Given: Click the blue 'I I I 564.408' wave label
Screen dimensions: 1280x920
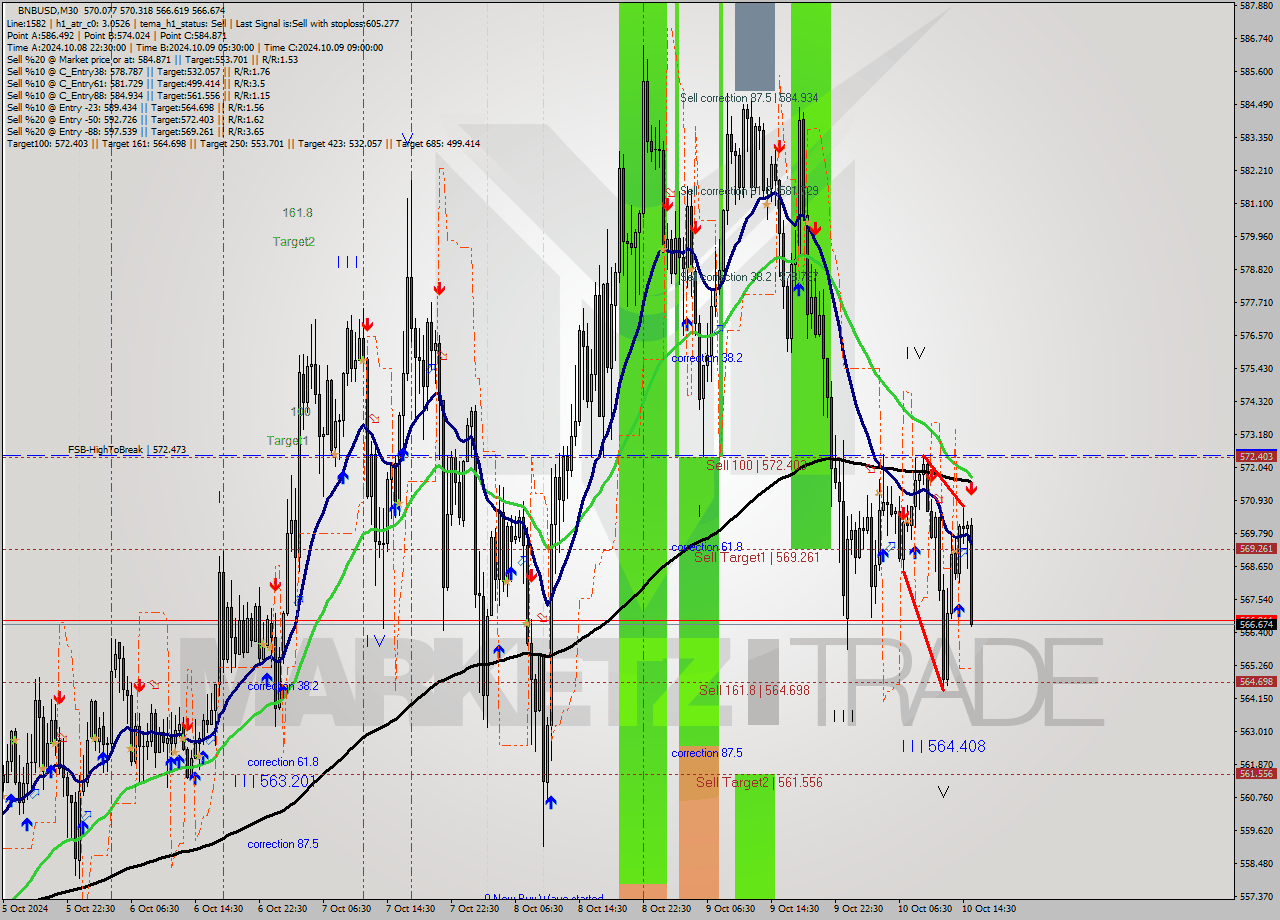Looking at the screenshot, I should (943, 746).
